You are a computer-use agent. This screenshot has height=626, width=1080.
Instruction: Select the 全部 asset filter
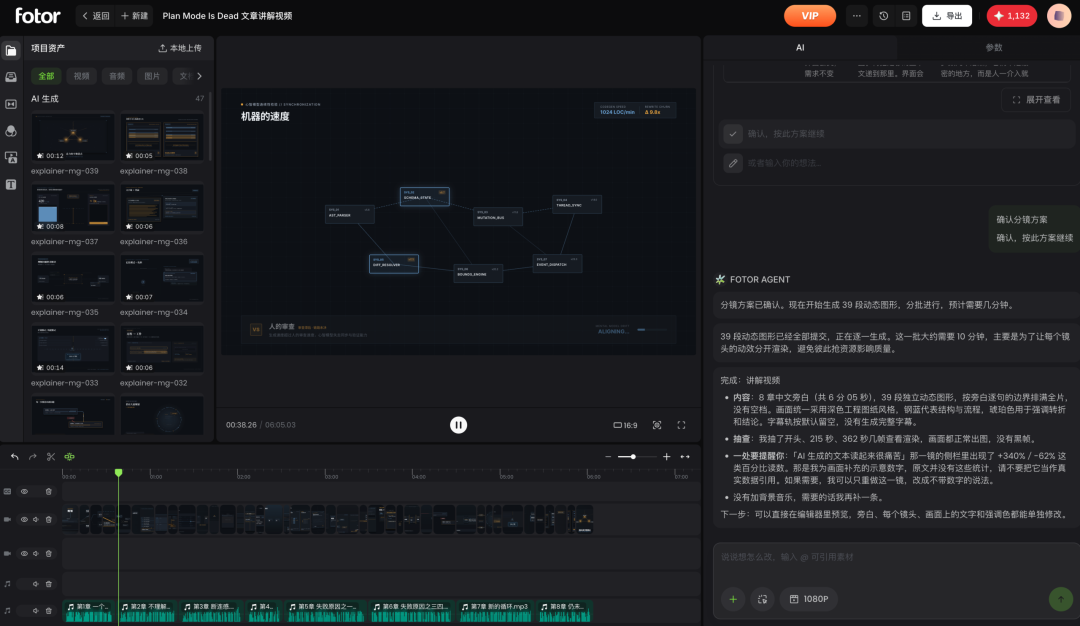(x=46, y=76)
